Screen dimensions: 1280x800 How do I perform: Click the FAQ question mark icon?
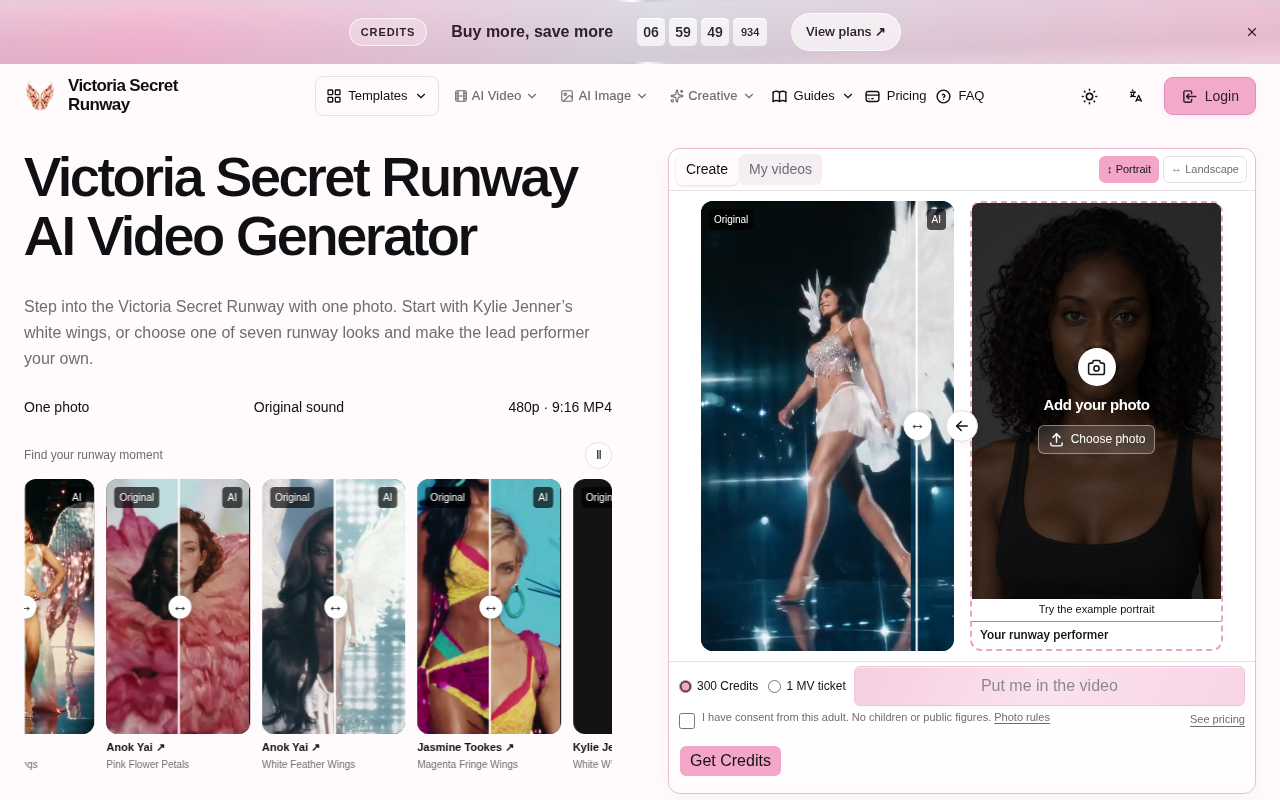click(x=943, y=96)
